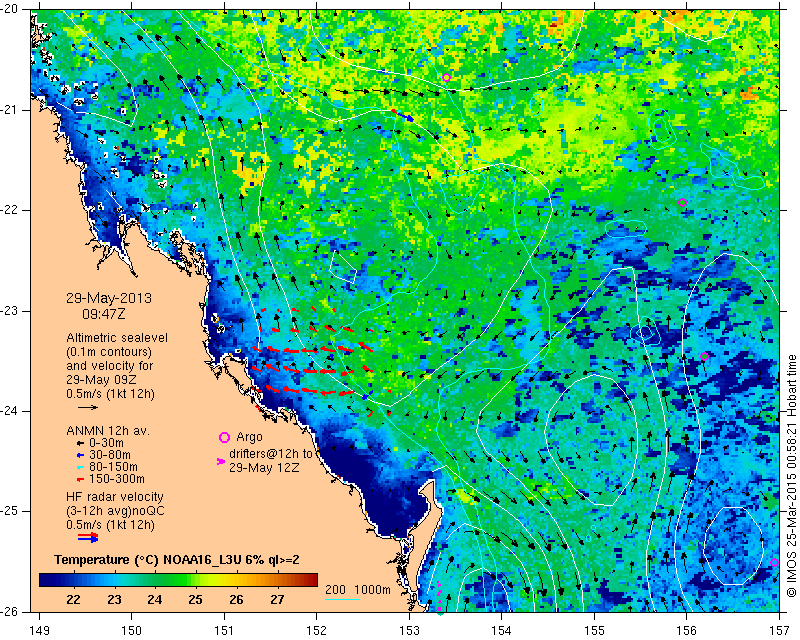The height and width of the screenshot is (640, 800).
Task: Click the '150-300m' depth range label
Action: 117,479
